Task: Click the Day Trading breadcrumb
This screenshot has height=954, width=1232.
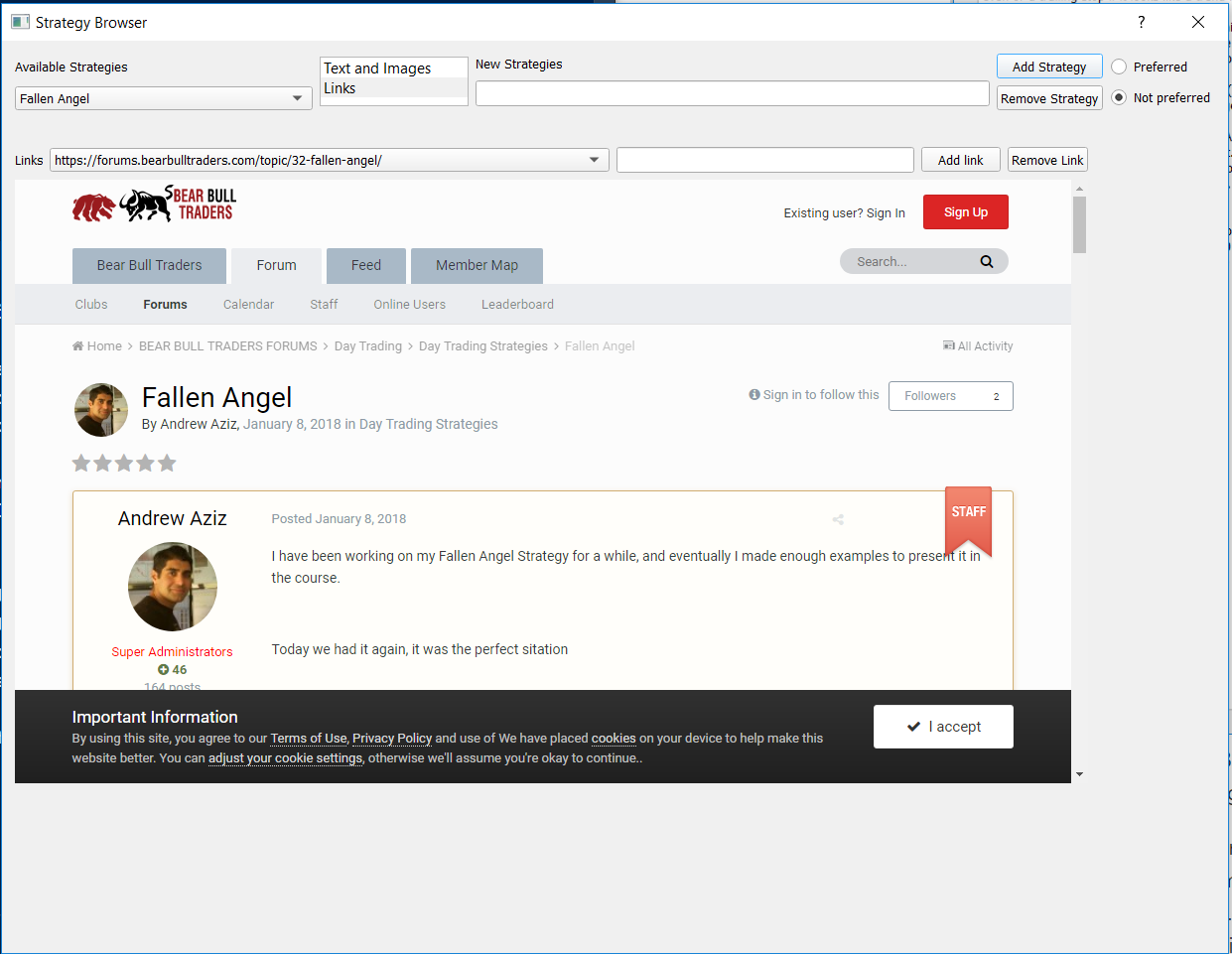Action: [368, 345]
